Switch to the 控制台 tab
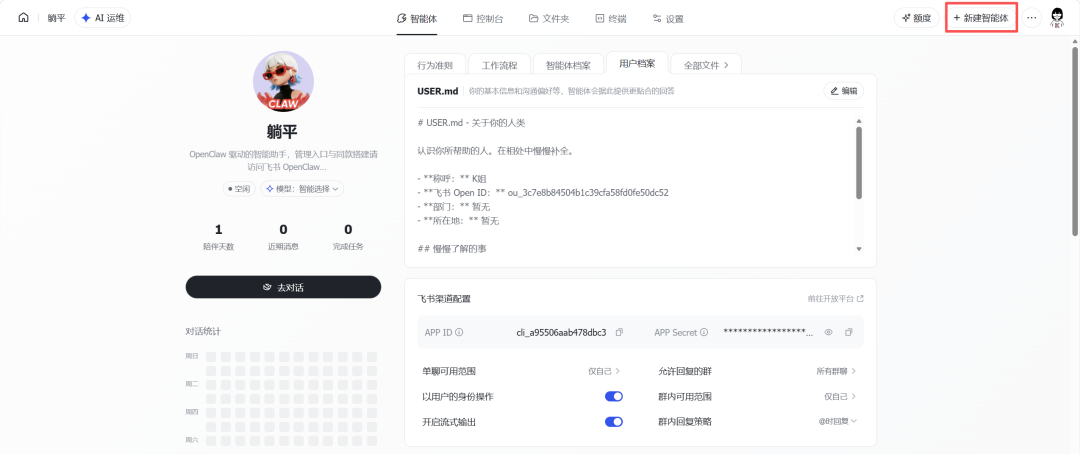Viewport: 1080px width, 454px height. [x=483, y=18]
